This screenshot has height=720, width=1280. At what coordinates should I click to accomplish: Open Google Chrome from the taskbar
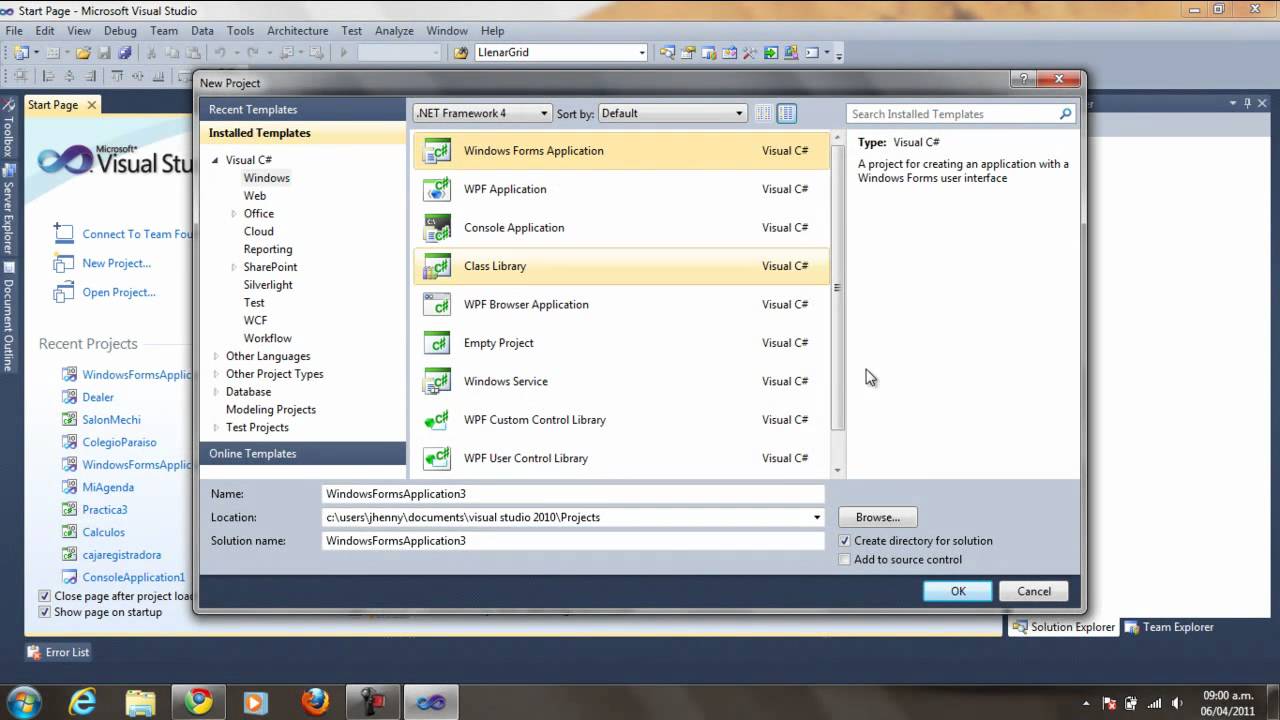tap(198, 702)
